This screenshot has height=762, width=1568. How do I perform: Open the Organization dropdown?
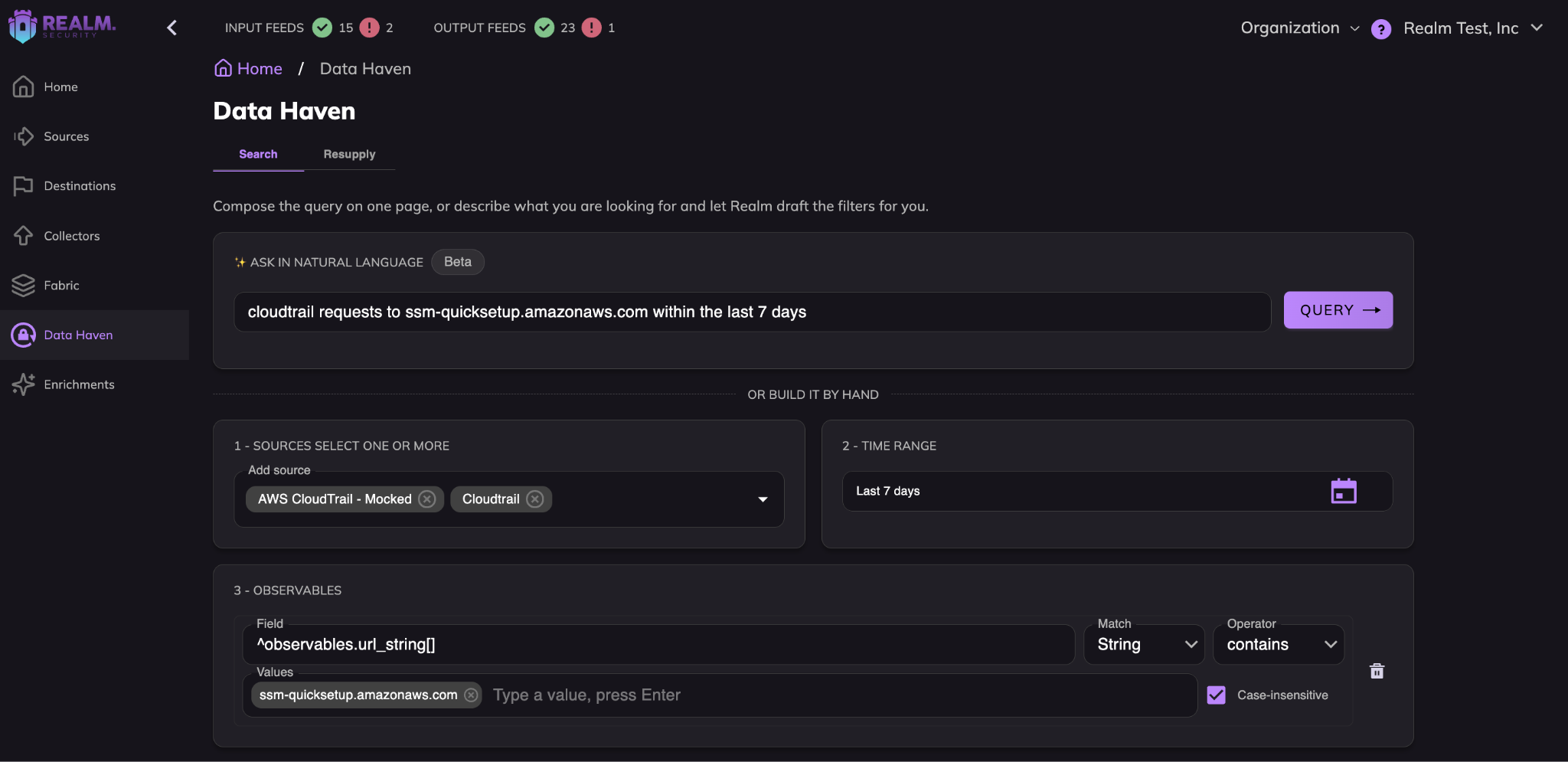pos(1299,28)
